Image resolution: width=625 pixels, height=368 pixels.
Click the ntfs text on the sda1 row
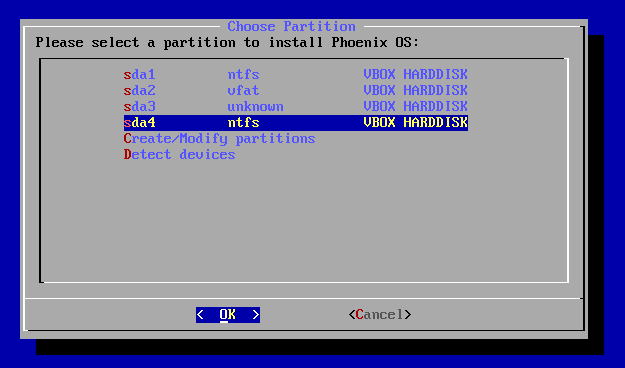(x=243, y=75)
